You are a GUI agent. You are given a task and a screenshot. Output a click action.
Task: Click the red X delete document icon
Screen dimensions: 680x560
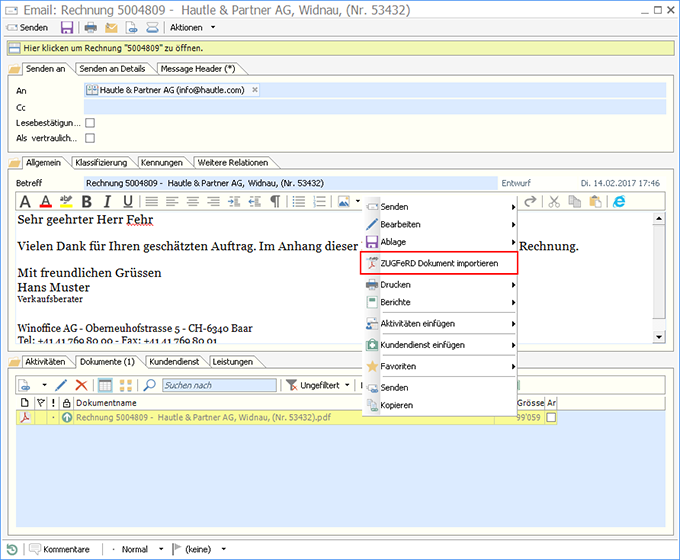(81, 385)
